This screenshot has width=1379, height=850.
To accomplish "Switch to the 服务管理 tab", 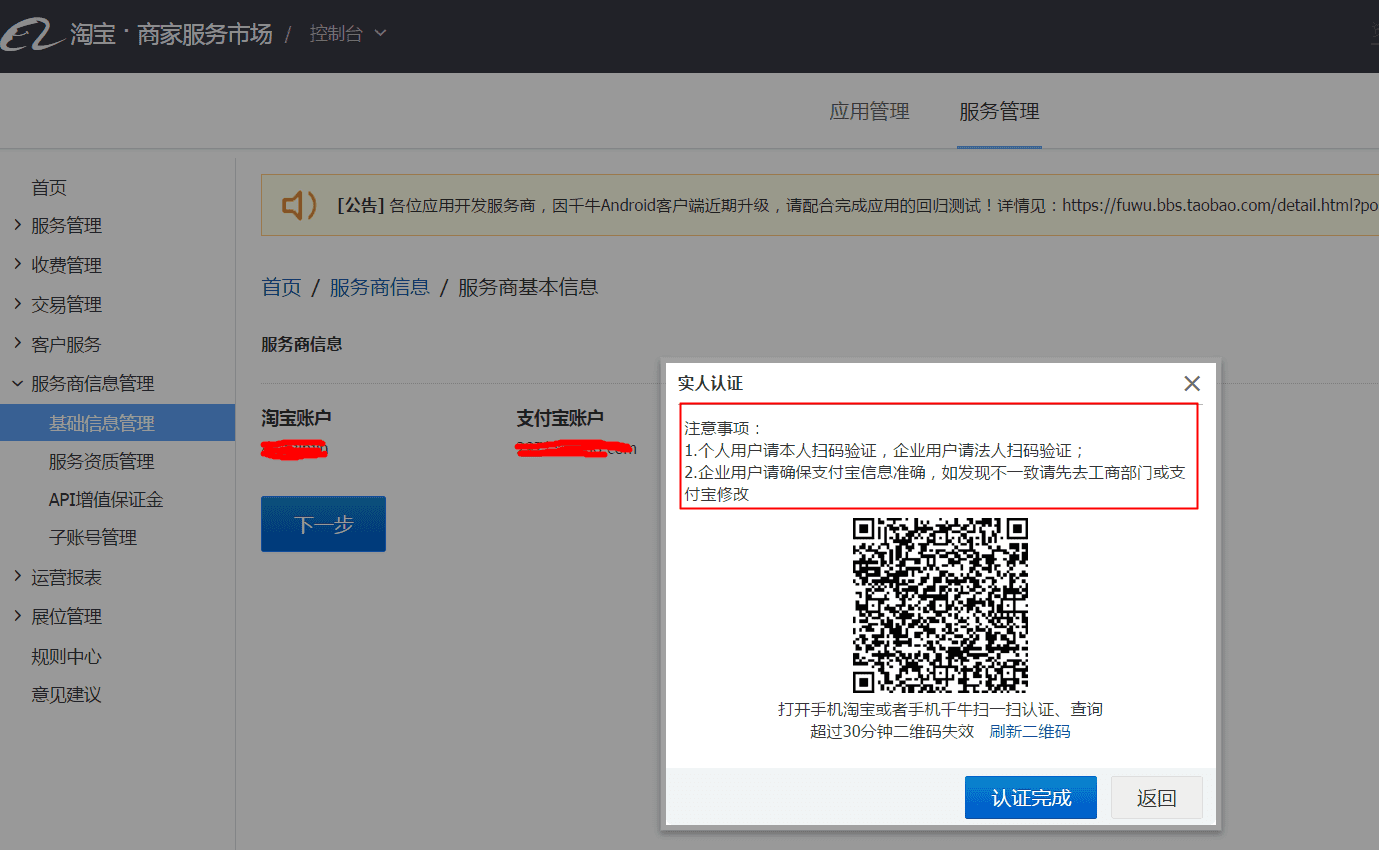I will pos(999,112).
